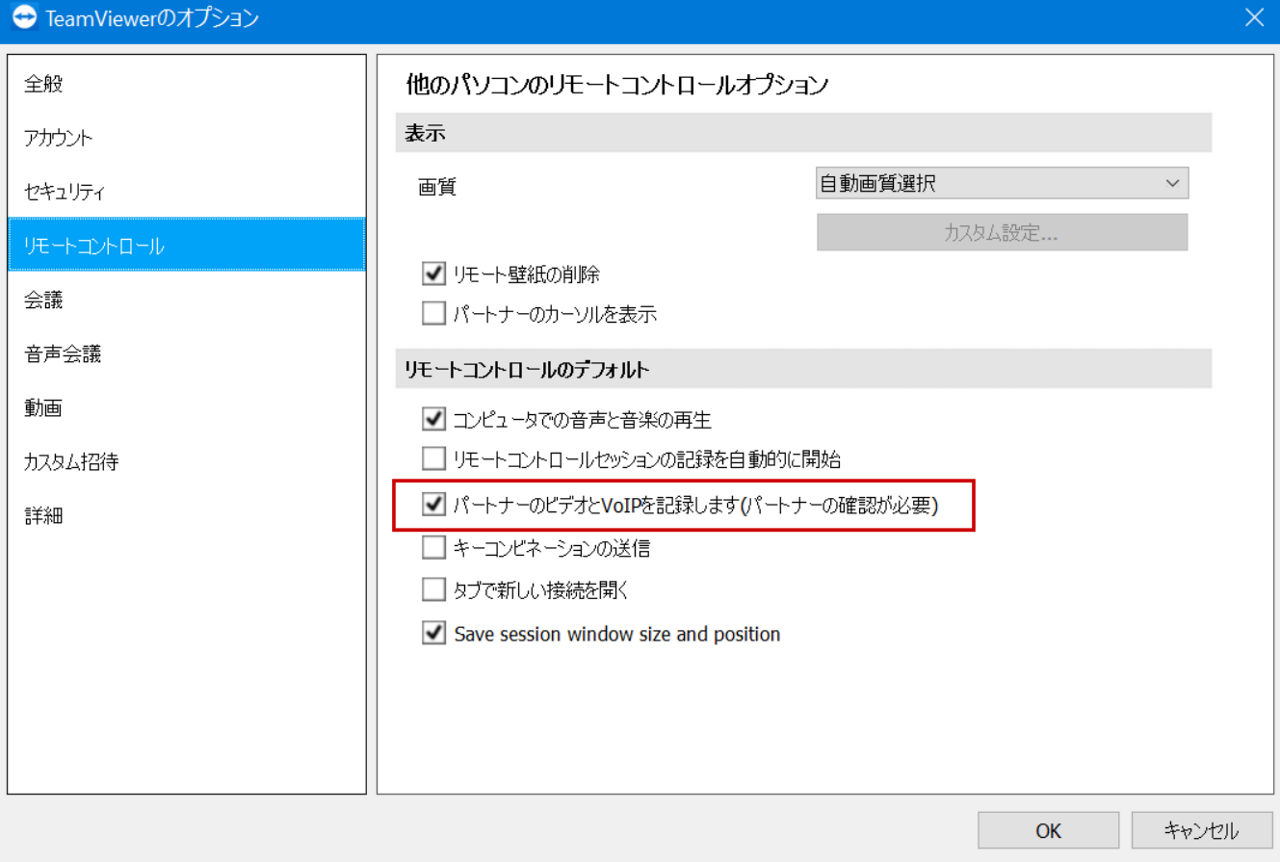Uncheck Save session window size and position
Viewport: 1280px width, 862px height.
tap(434, 634)
